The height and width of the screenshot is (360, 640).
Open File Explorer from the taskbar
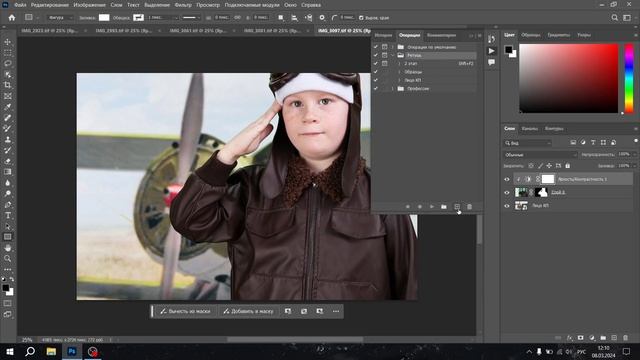51,351
